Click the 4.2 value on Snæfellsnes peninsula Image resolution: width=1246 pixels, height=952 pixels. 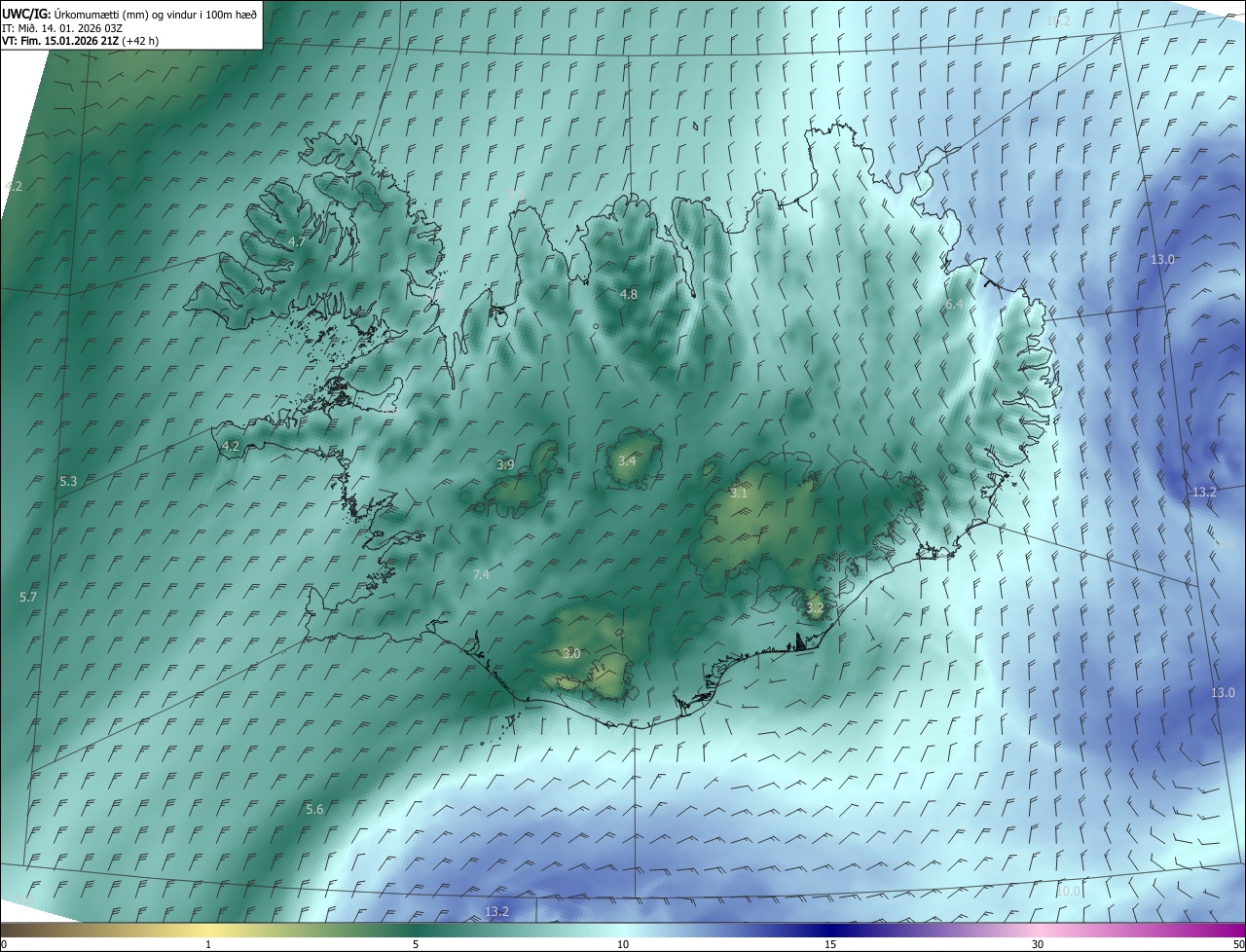click(x=231, y=446)
